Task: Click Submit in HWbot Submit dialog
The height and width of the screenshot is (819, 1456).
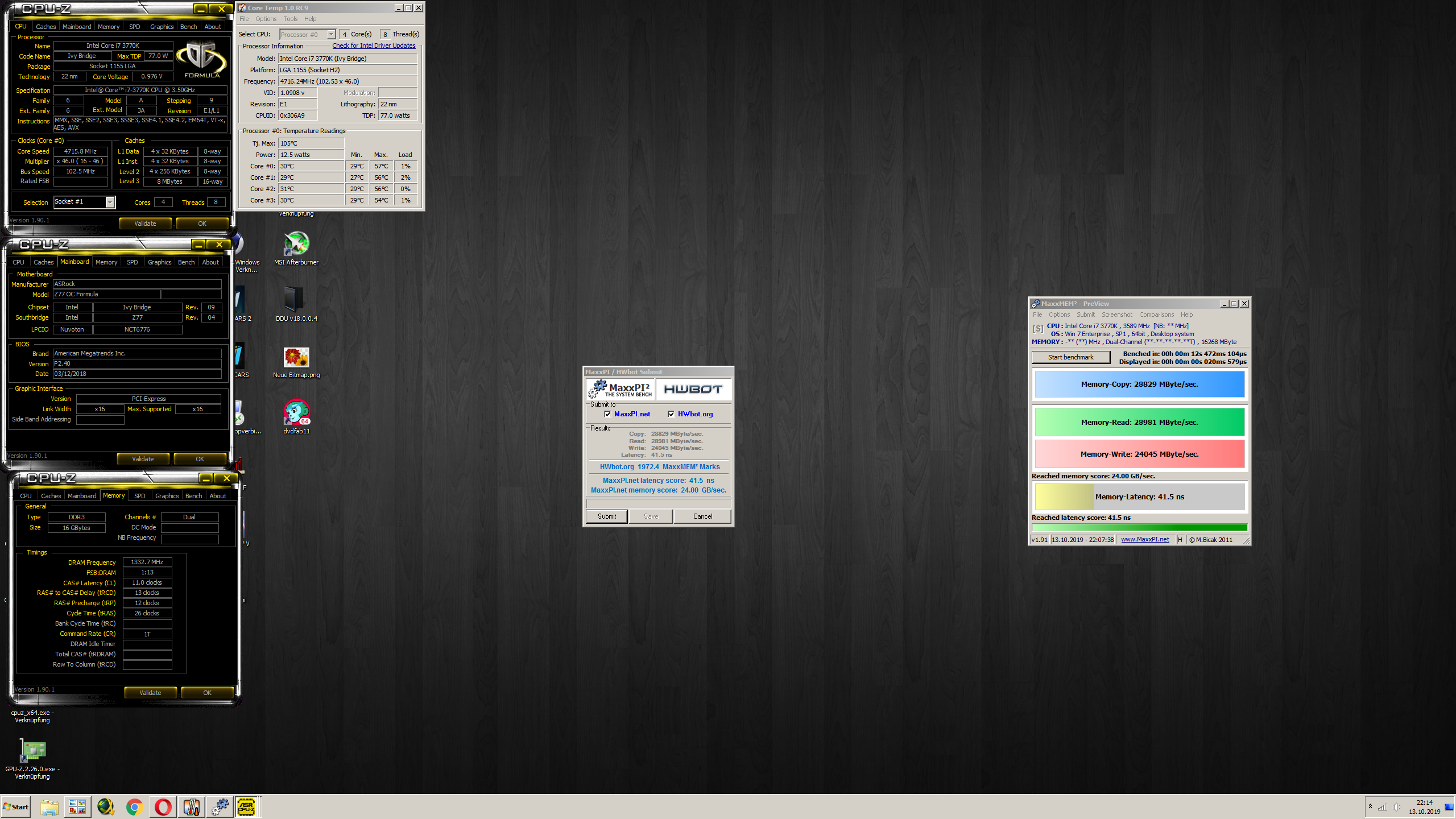Action: [606, 516]
